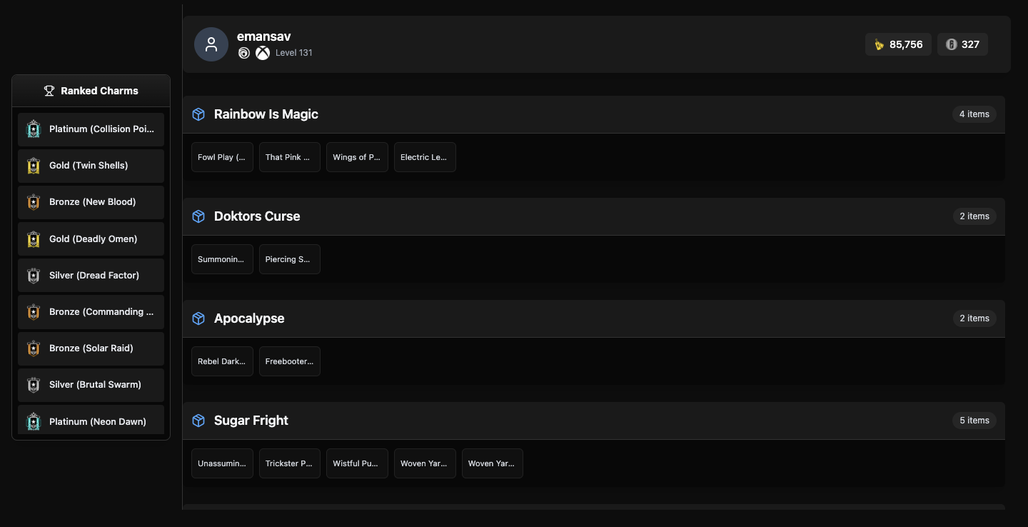
Task: Click the Ubisoft platform icon
Action: tap(244, 53)
